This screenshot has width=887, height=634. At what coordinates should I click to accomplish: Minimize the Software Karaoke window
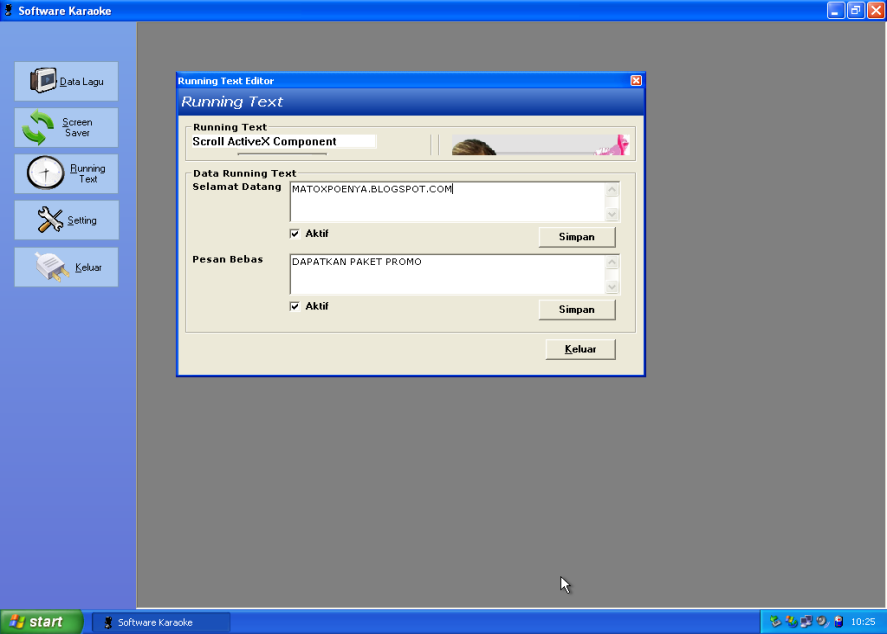coord(836,11)
